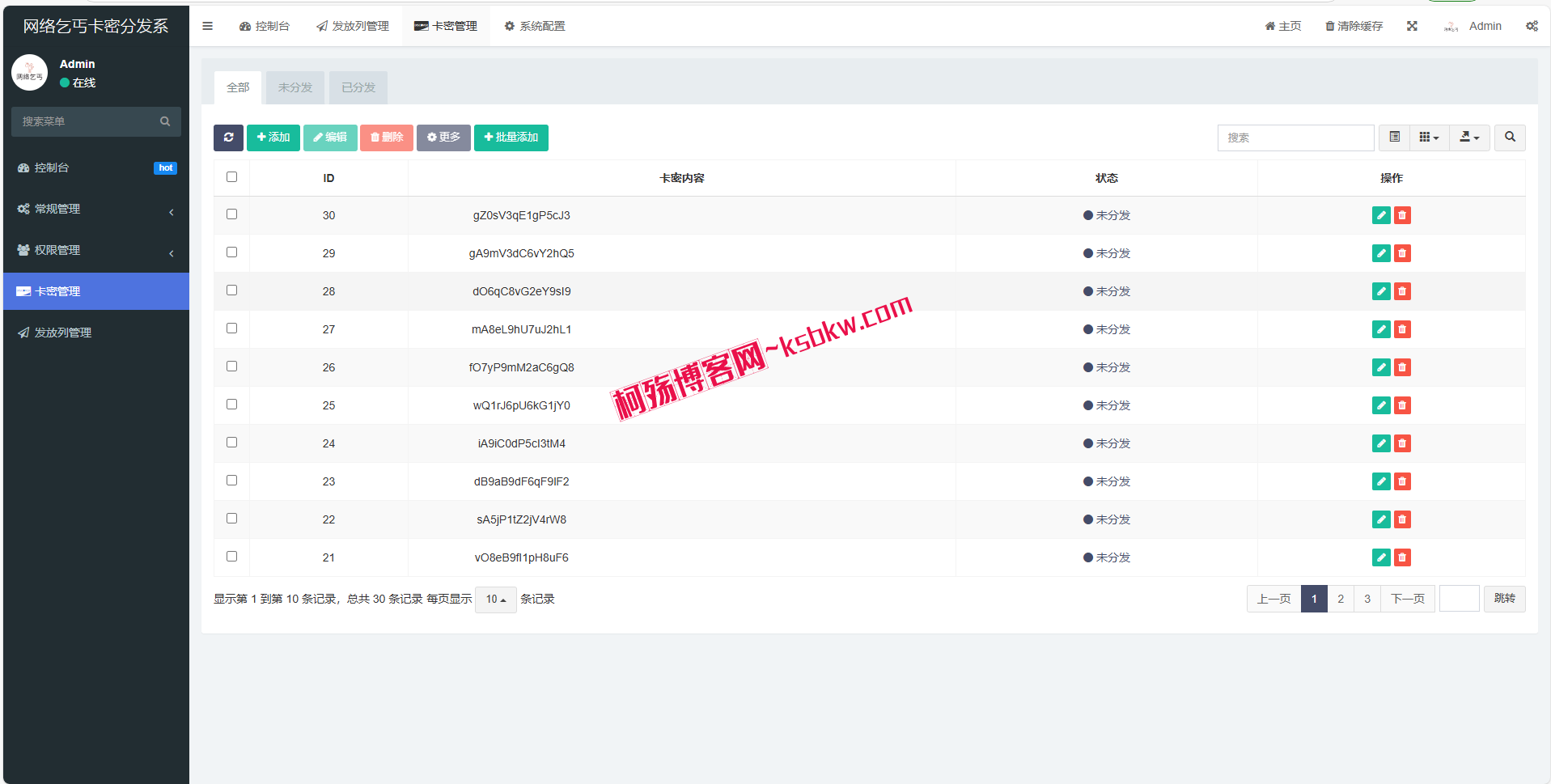This screenshot has height=784, width=1551.
Task: Click the search magnifier button beside export
Action: tap(1510, 138)
